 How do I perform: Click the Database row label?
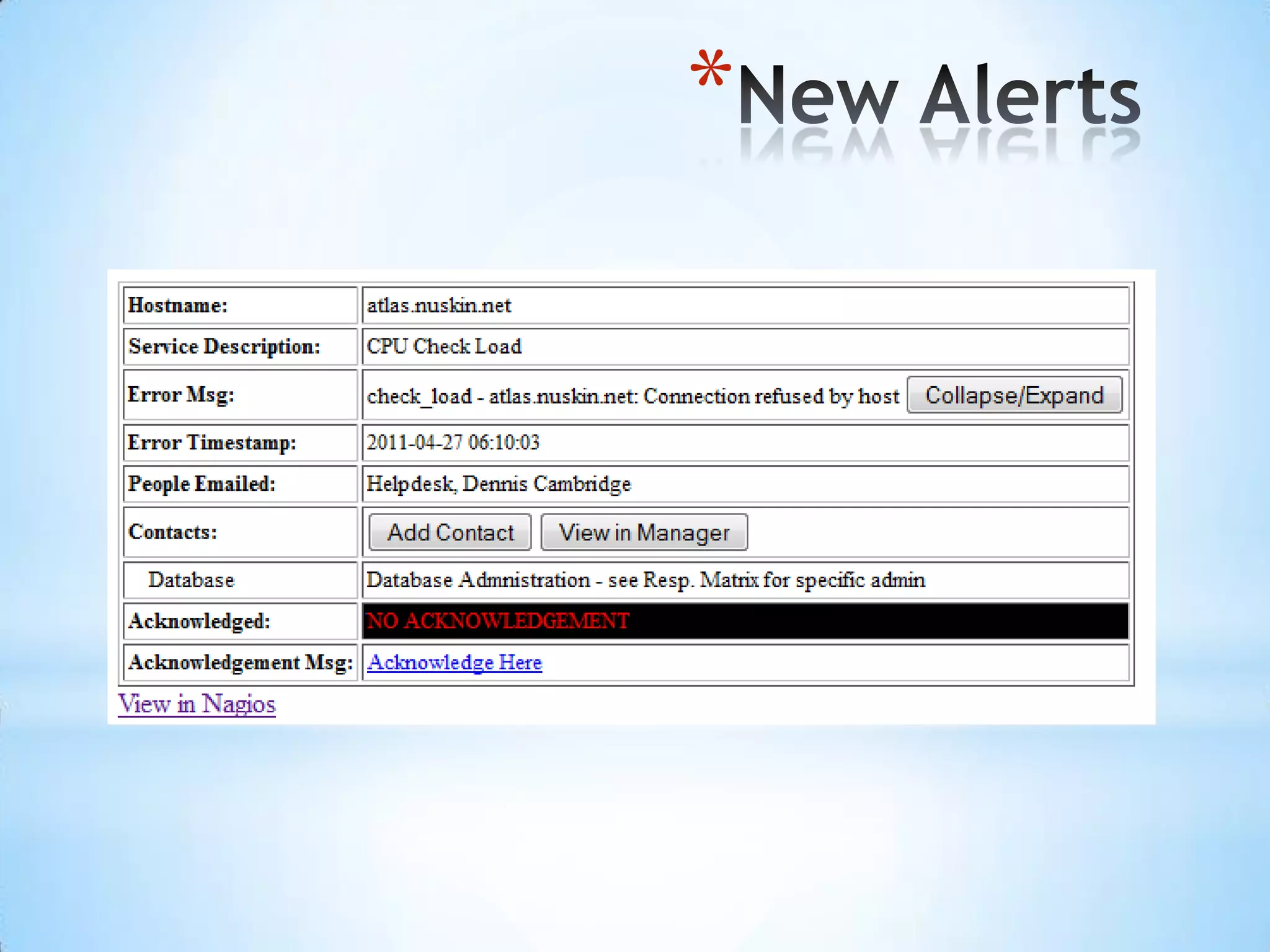(x=192, y=580)
